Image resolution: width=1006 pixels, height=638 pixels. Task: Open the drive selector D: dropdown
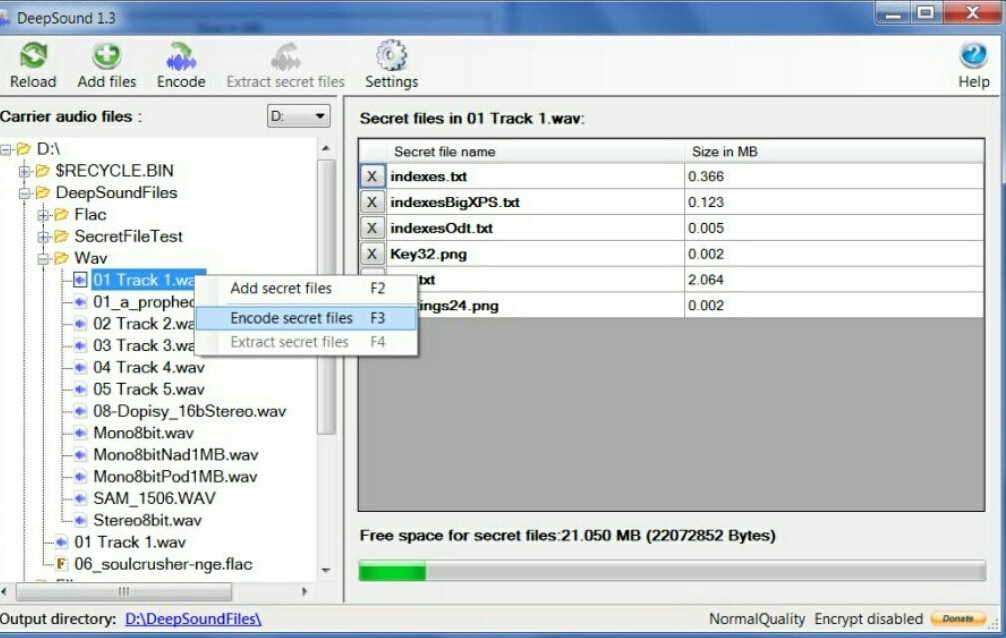(299, 117)
